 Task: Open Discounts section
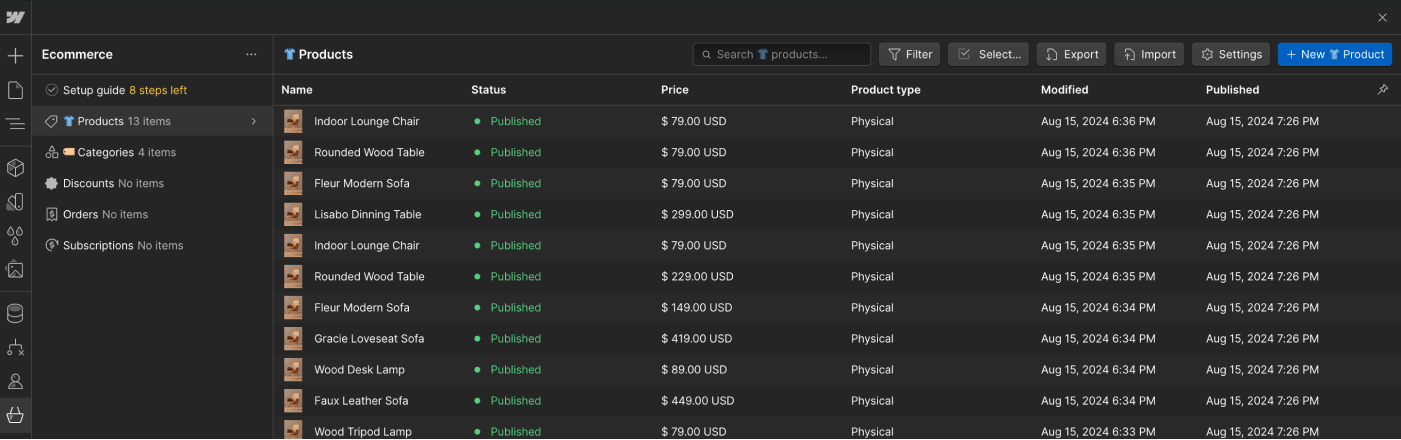pyautogui.click(x=152, y=183)
